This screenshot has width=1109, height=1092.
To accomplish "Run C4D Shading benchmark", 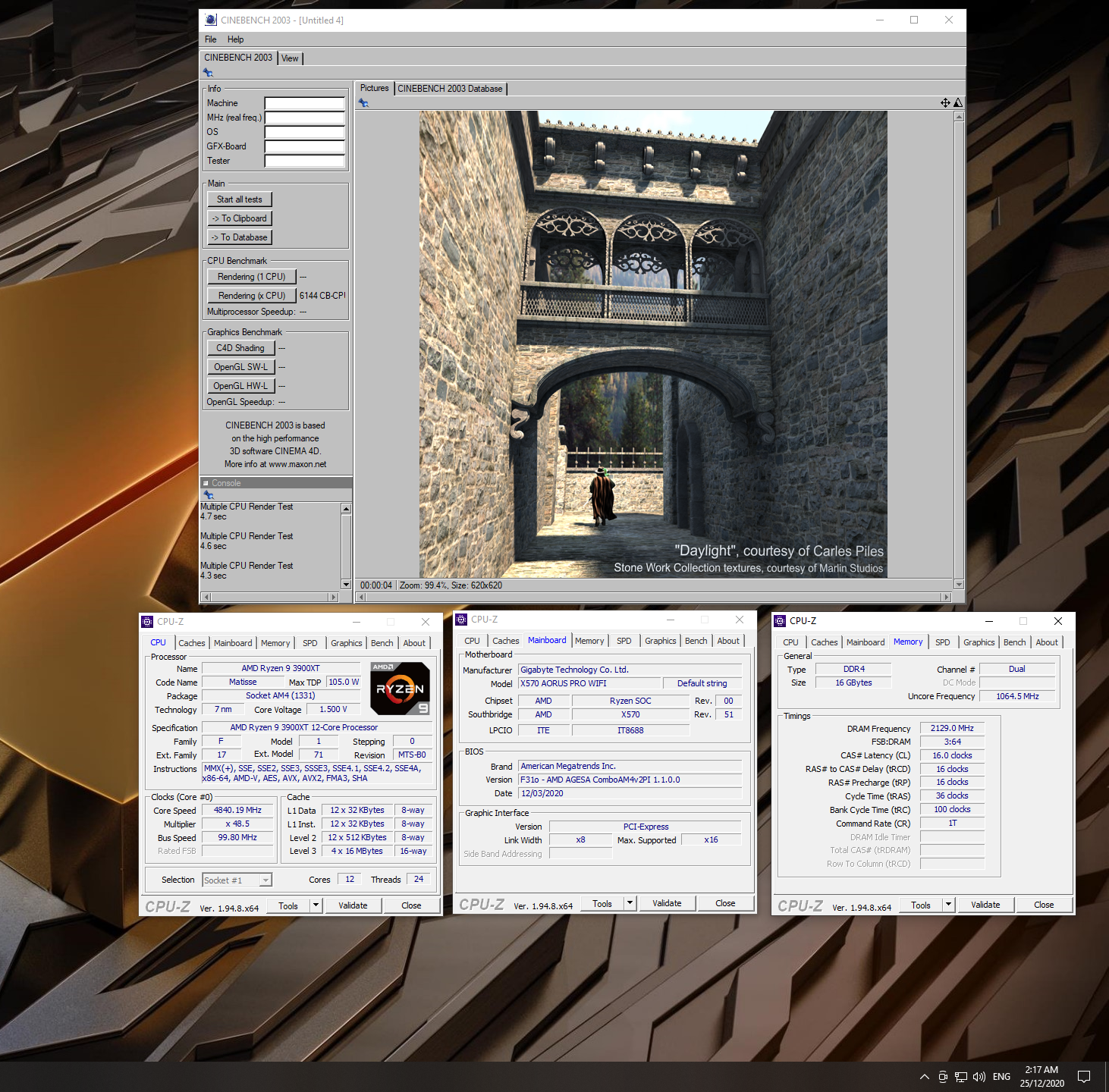I will tap(240, 348).
